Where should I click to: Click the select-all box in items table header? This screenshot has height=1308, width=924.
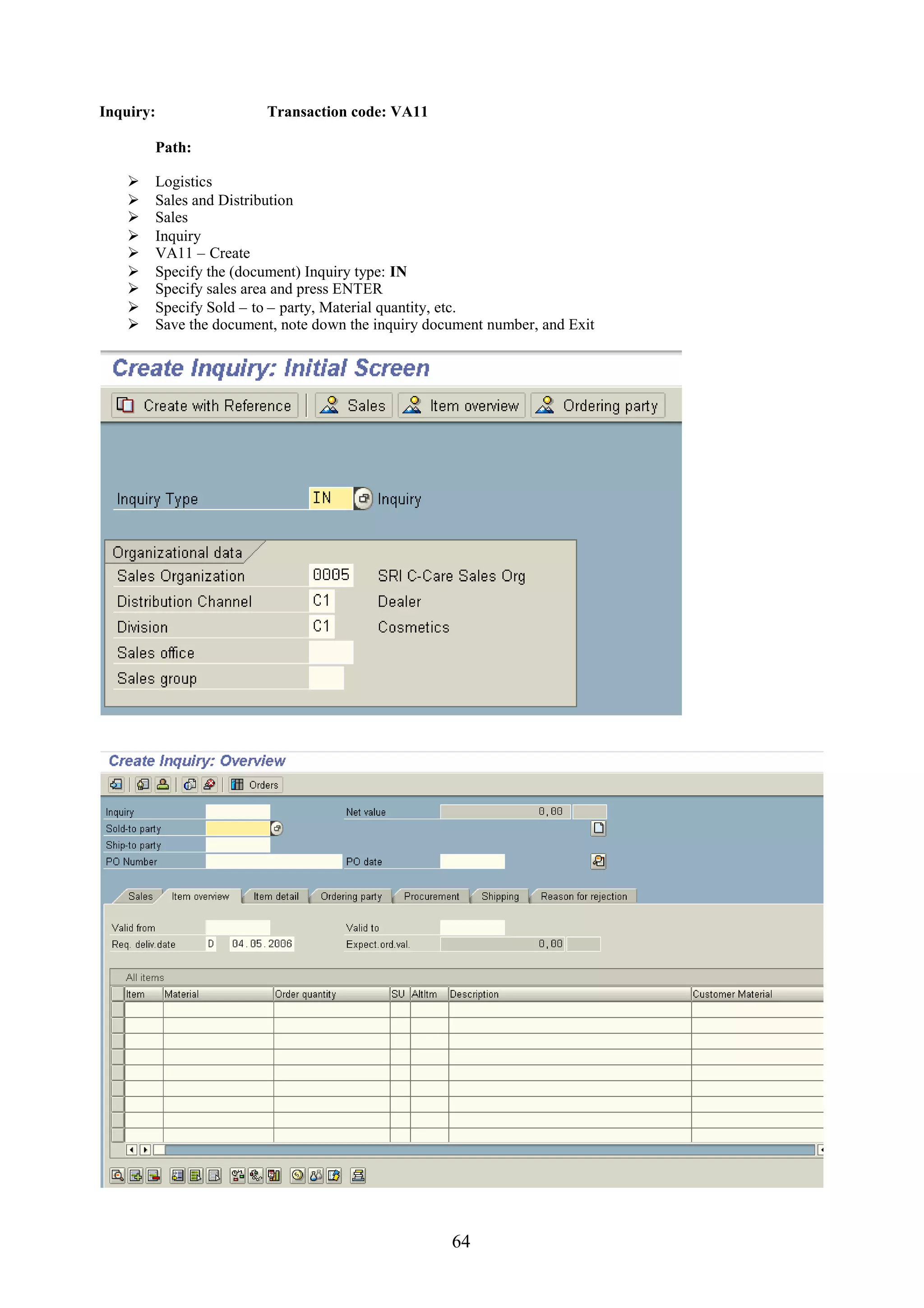click(x=118, y=994)
